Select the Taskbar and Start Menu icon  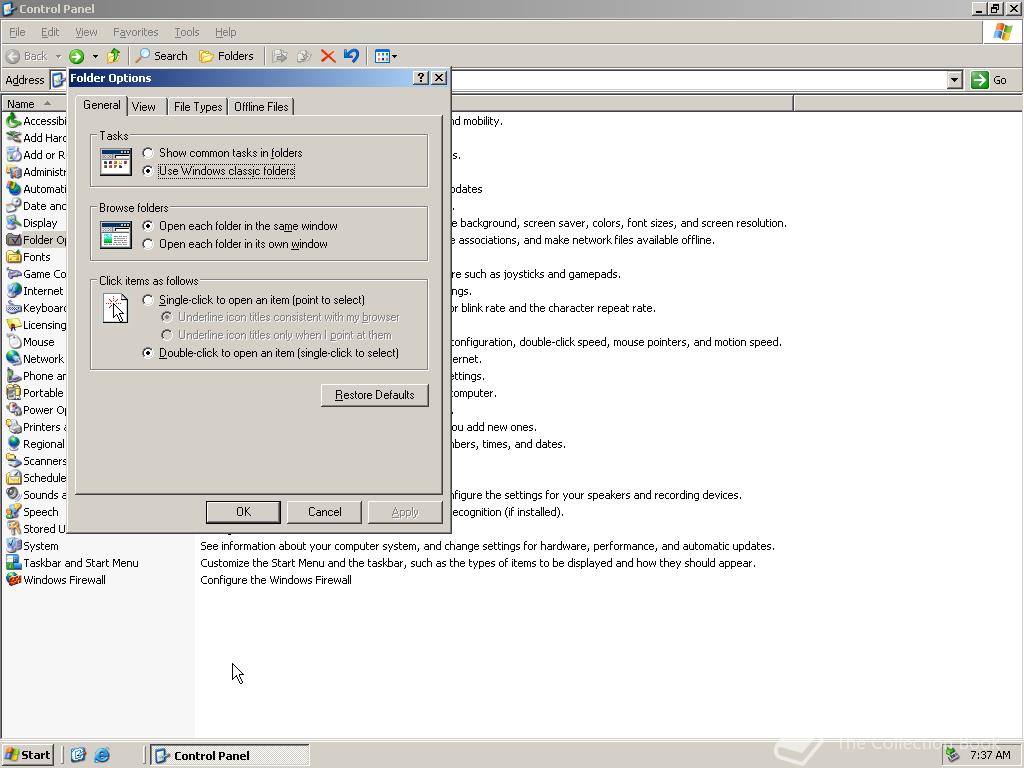[x=14, y=563]
